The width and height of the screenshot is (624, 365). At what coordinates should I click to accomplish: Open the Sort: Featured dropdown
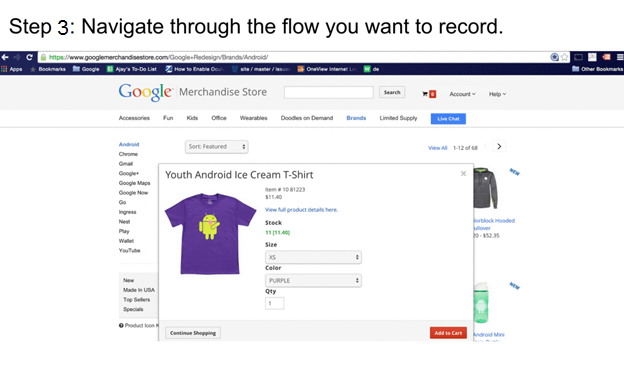point(216,146)
